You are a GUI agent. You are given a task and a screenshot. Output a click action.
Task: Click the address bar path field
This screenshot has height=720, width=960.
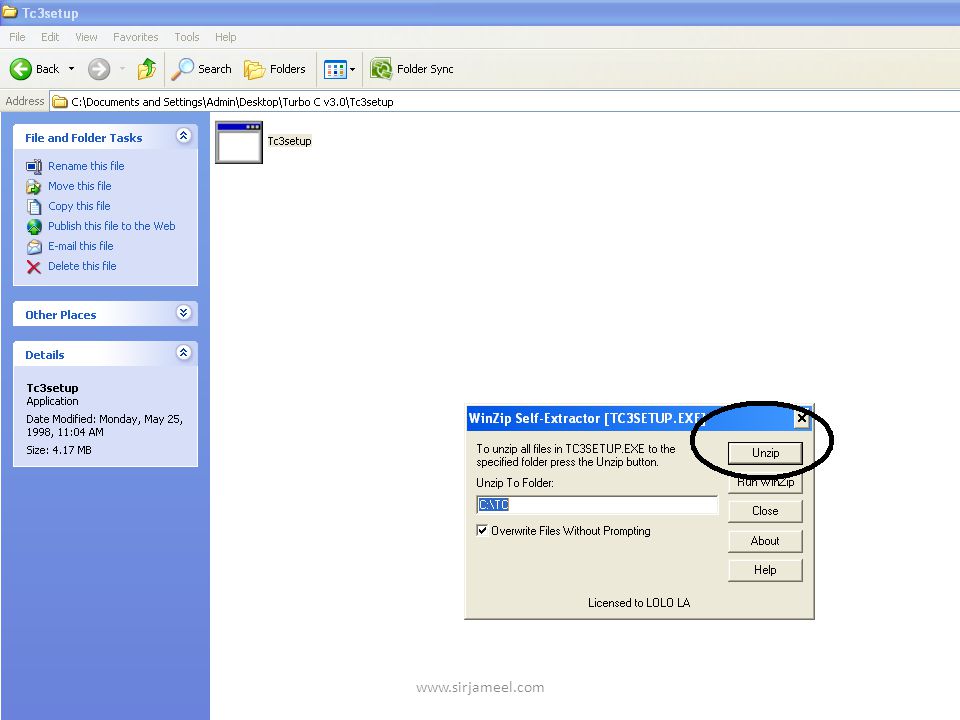(504, 102)
